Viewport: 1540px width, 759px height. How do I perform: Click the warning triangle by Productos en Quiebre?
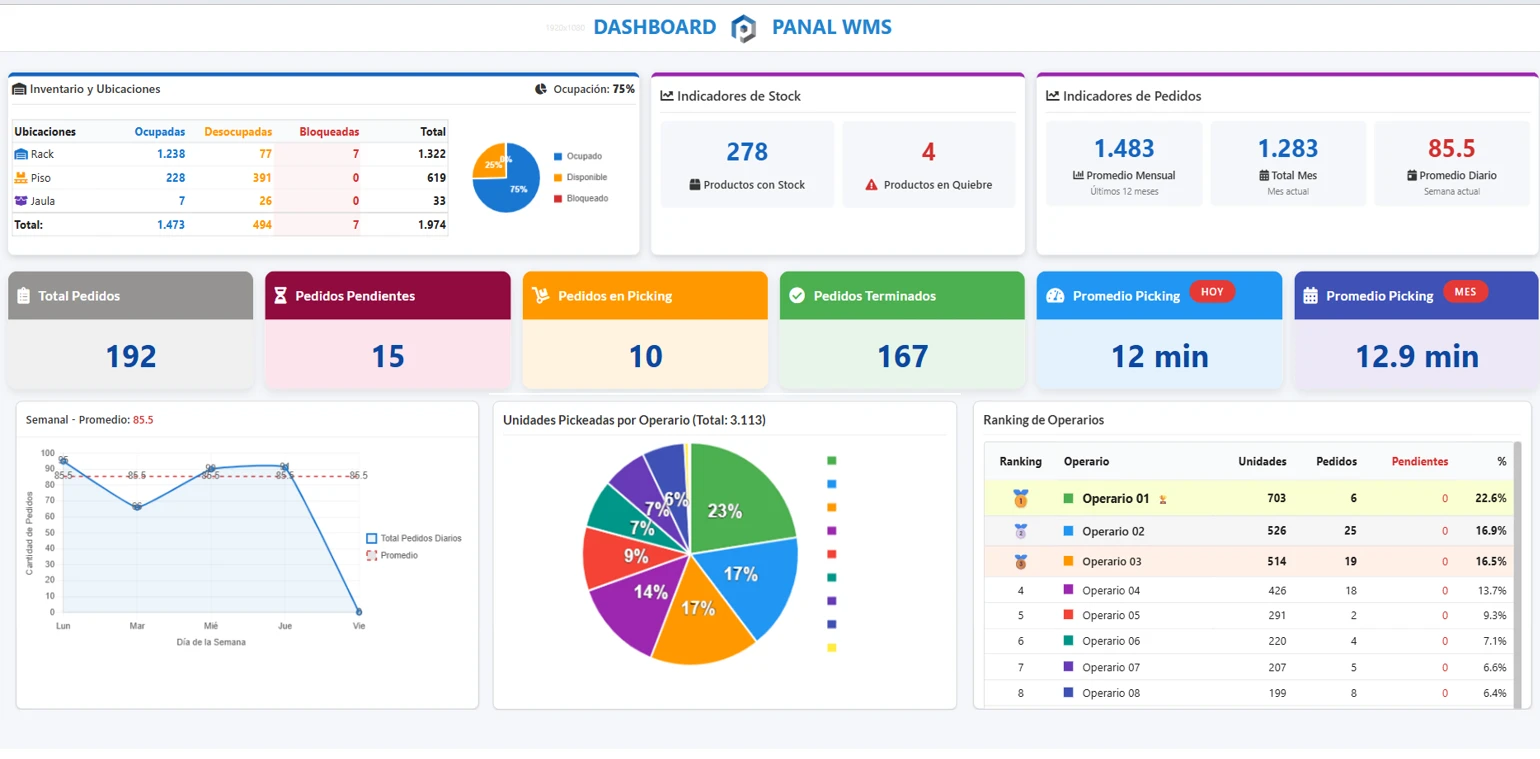[871, 185]
